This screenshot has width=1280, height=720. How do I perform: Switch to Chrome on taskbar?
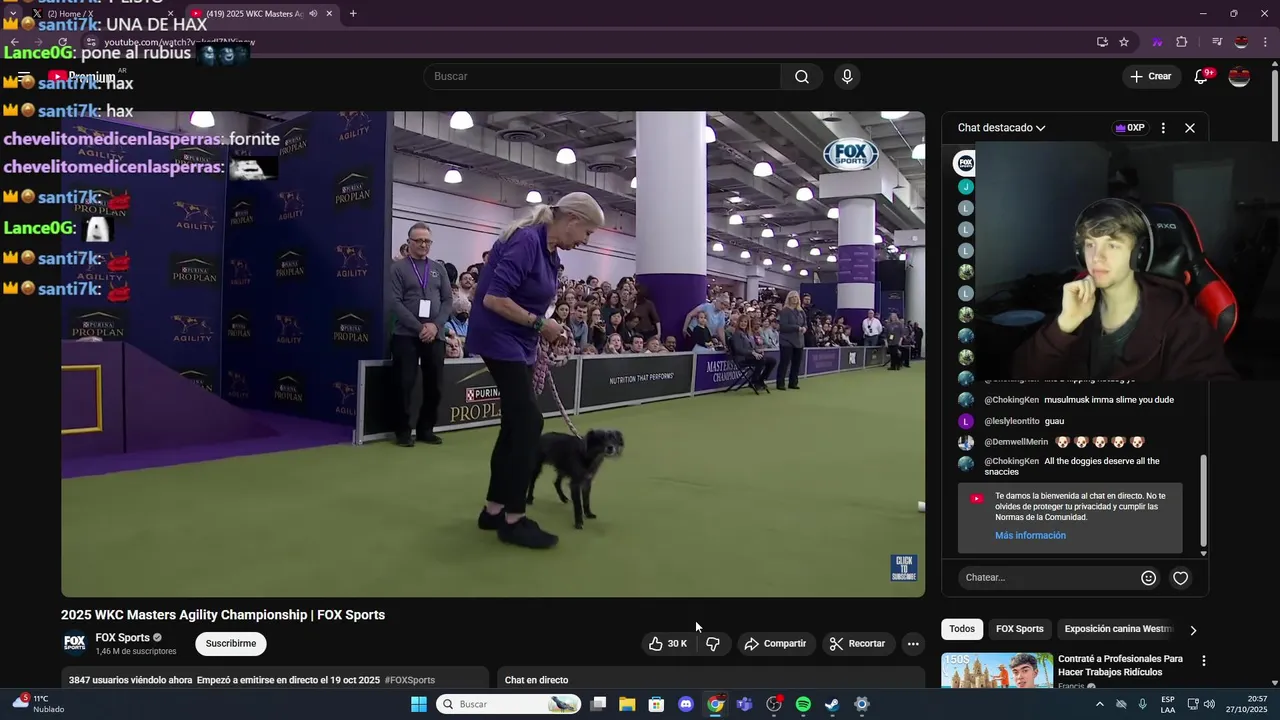(x=715, y=704)
